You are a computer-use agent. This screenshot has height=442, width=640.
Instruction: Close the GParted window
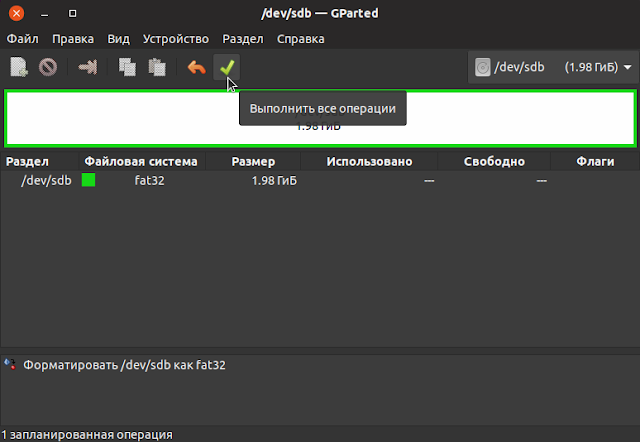tap(16, 13)
